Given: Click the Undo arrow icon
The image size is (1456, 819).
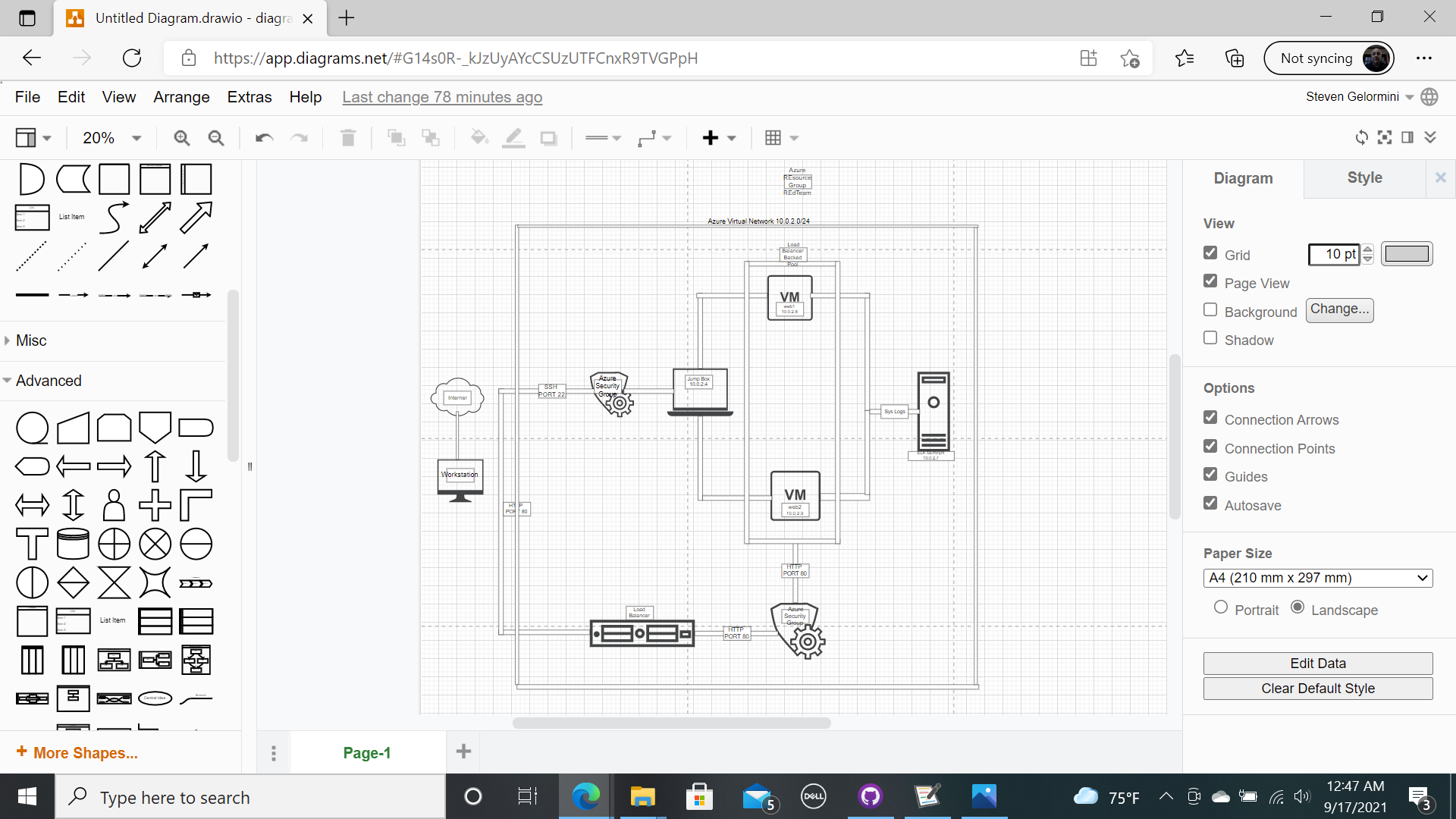Looking at the screenshot, I should click(264, 138).
